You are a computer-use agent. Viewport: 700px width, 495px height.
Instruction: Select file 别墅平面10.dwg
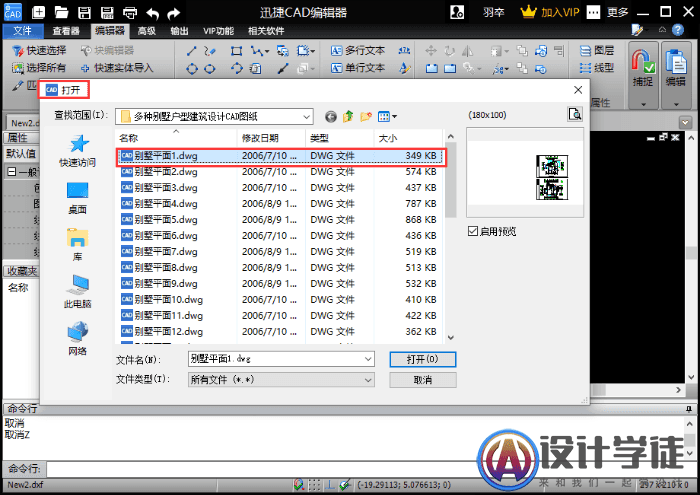281,299
